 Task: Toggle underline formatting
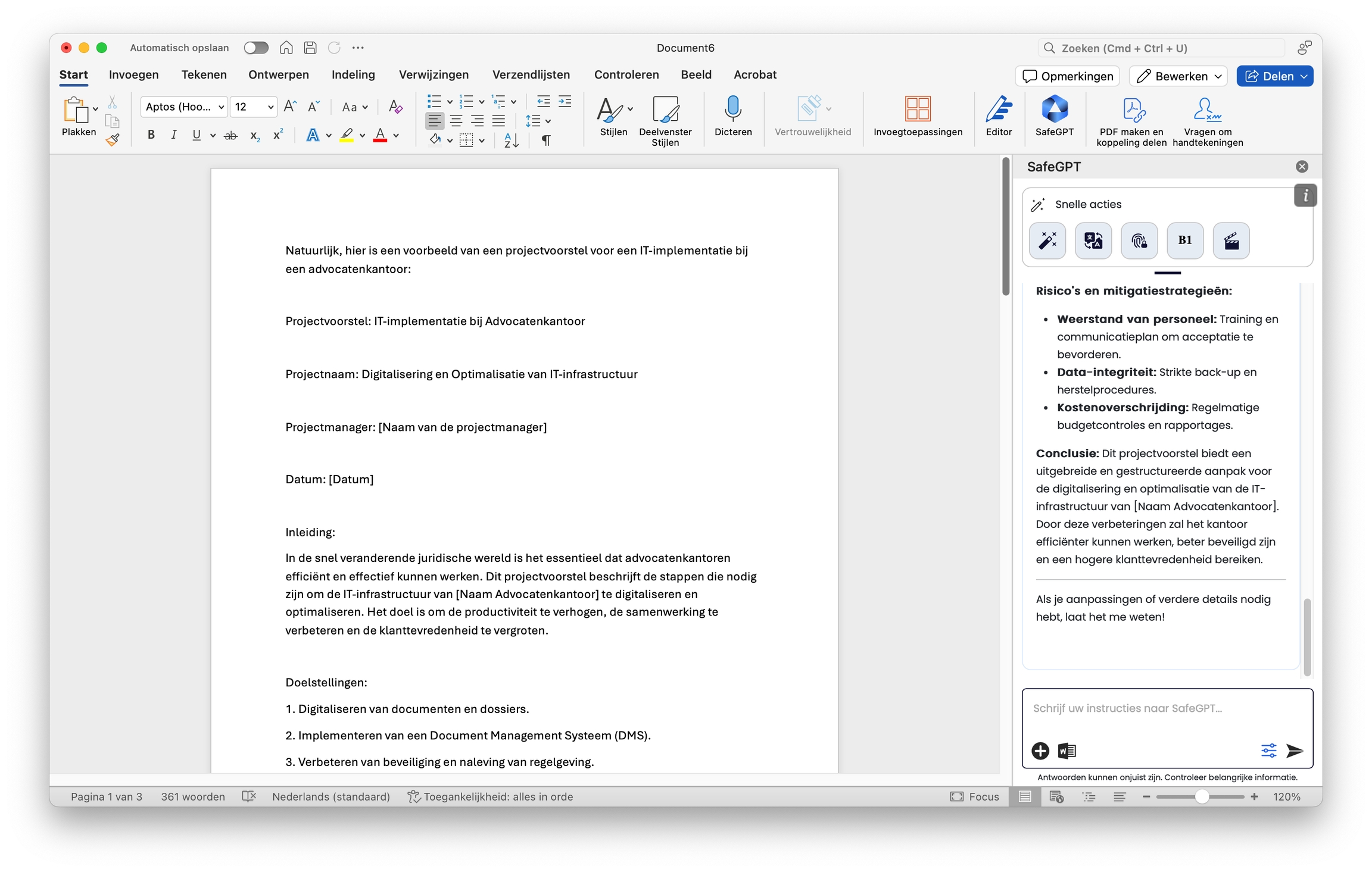(196, 135)
